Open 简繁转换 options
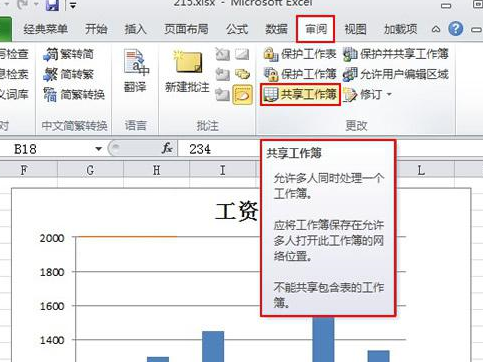The width and height of the screenshot is (483, 362). pos(74,95)
